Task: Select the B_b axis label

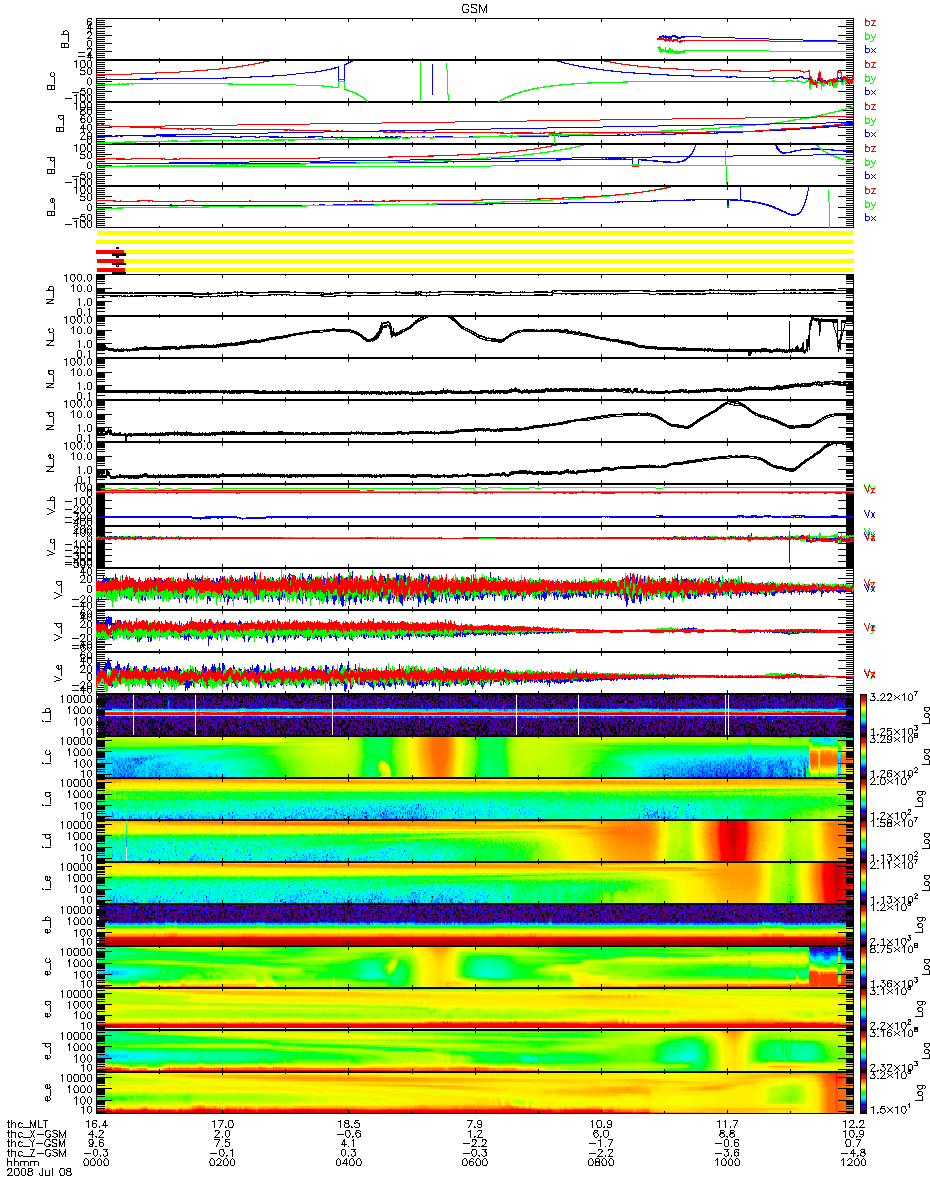Action: coord(63,38)
